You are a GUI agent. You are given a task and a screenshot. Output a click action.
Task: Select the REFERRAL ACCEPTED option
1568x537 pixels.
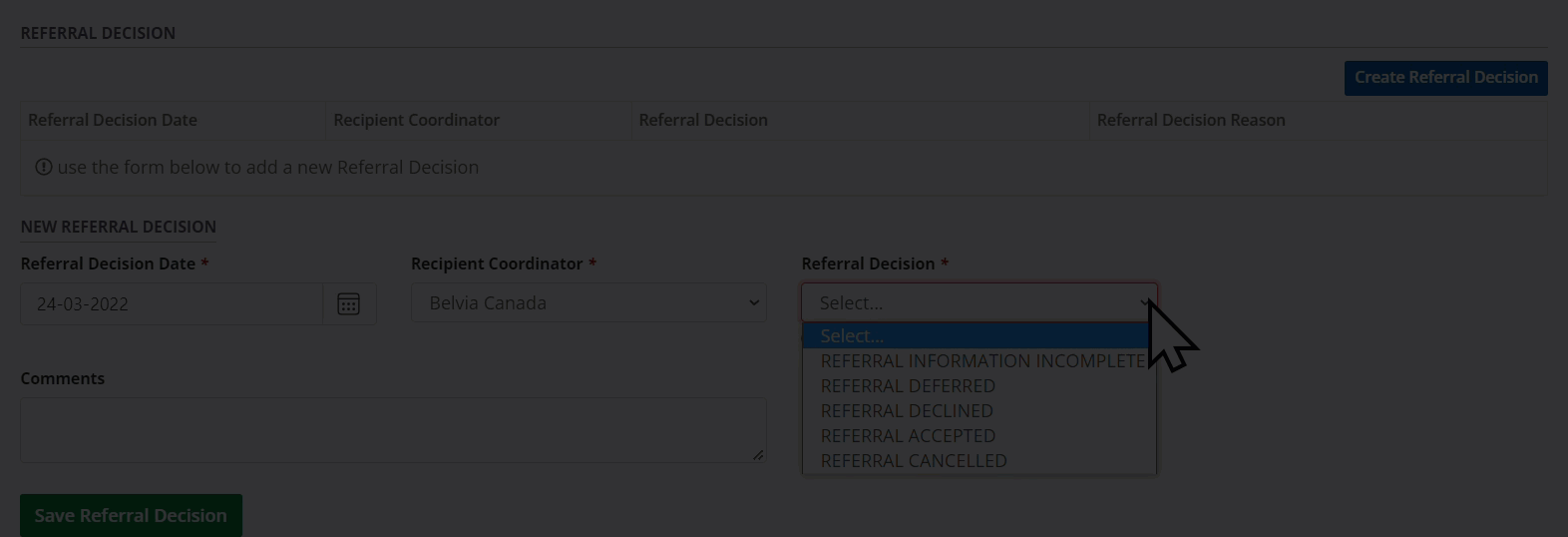pyautogui.click(x=908, y=436)
